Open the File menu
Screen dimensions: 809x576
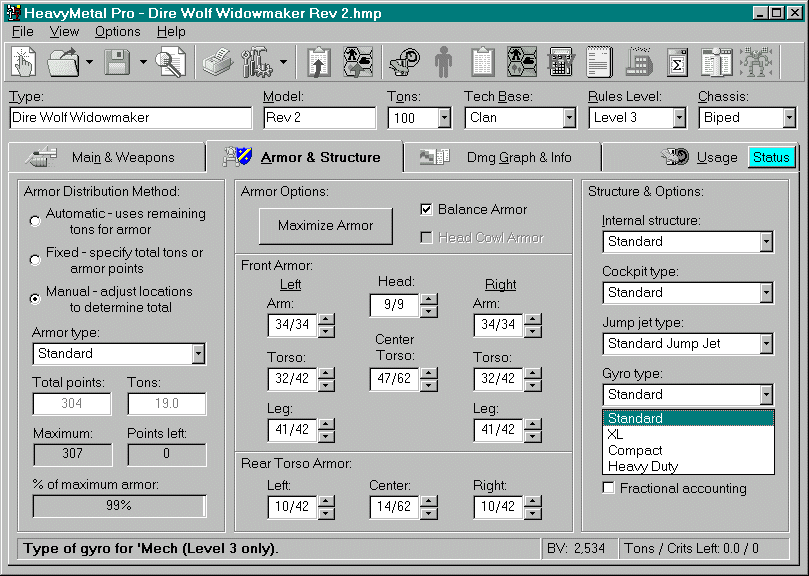point(23,31)
